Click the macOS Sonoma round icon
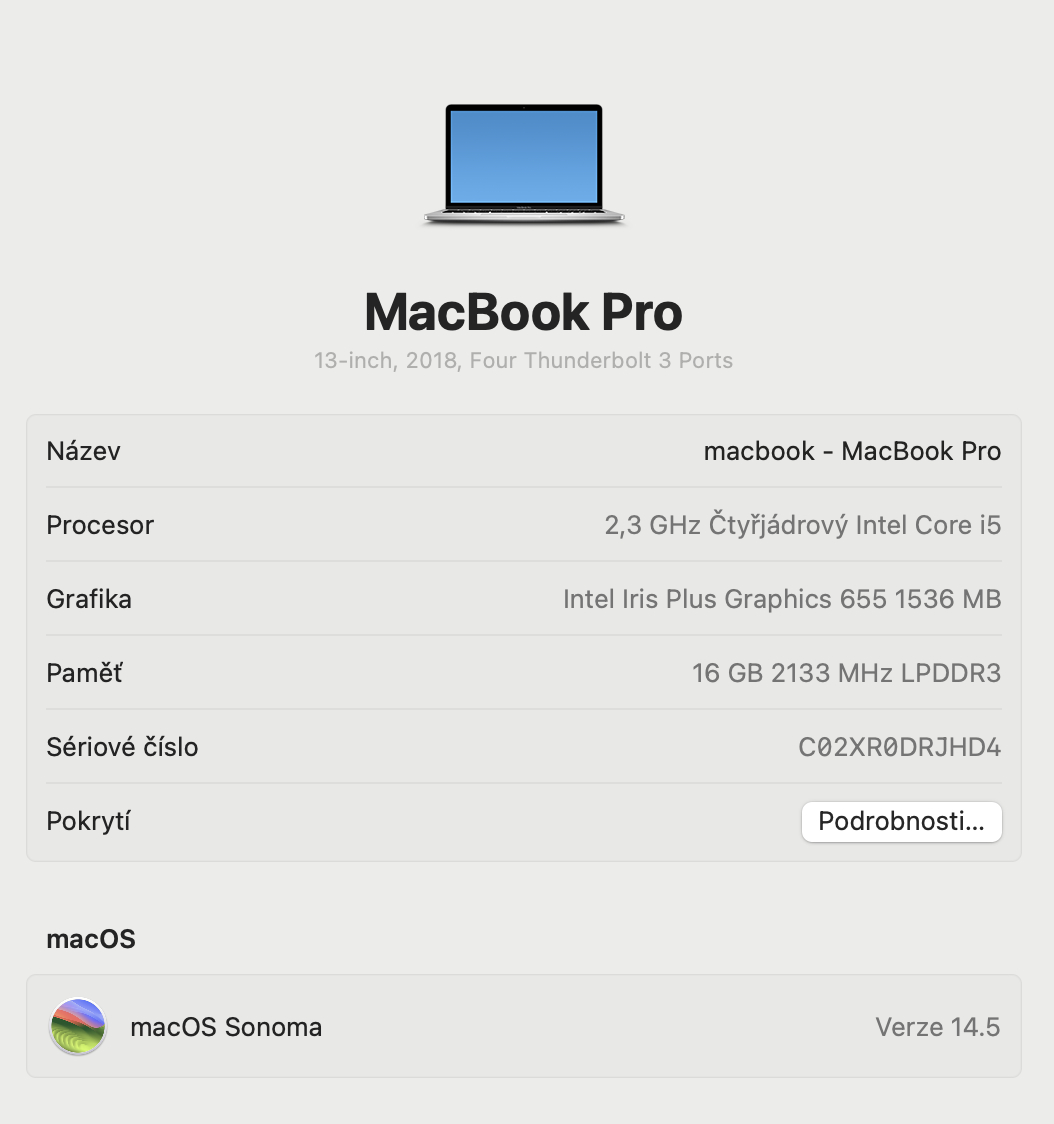Image resolution: width=1054 pixels, height=1124 pixels. (78, 1027)
